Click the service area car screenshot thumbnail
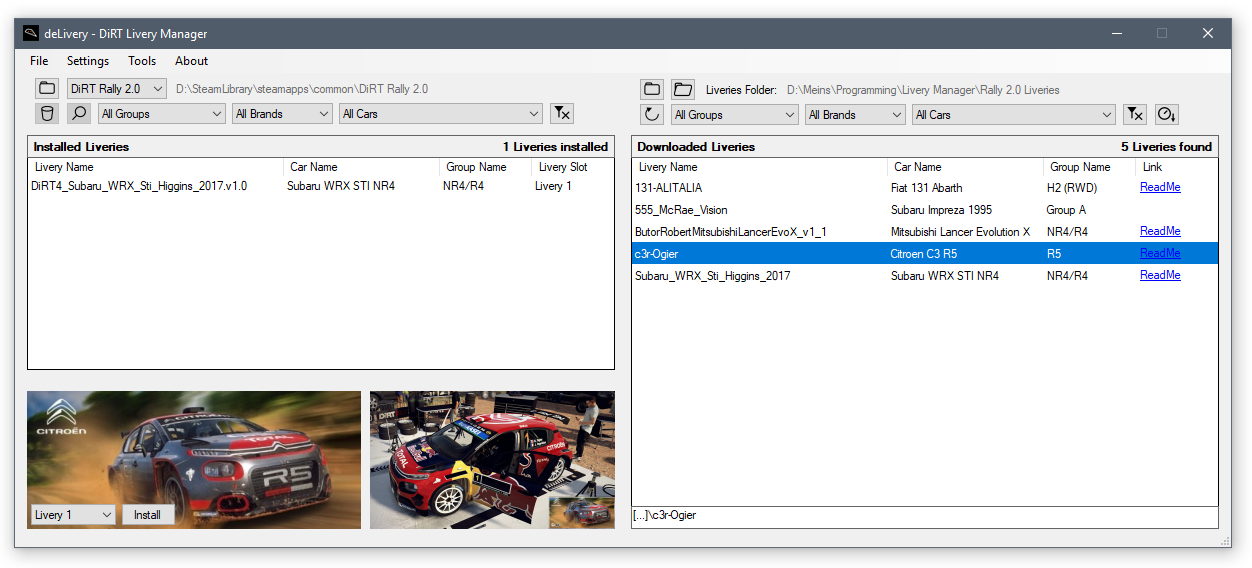The width and height of the screenshot is (1252, 568). [492, 460]
